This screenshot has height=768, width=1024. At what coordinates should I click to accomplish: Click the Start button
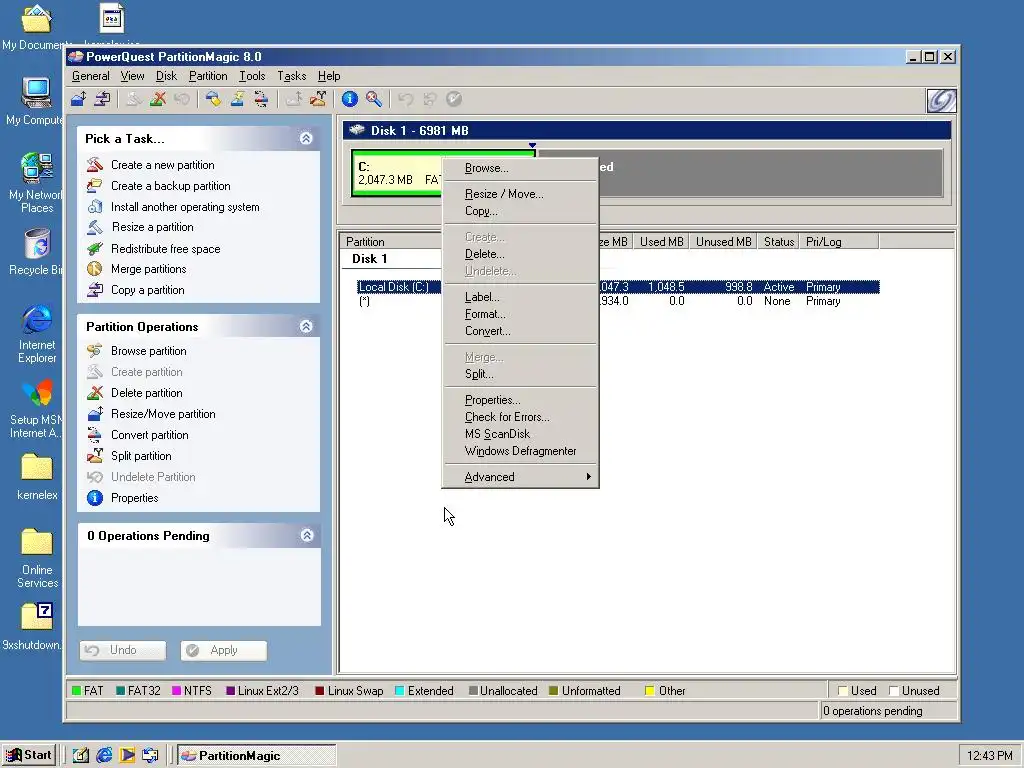click(x=29, y=755)
